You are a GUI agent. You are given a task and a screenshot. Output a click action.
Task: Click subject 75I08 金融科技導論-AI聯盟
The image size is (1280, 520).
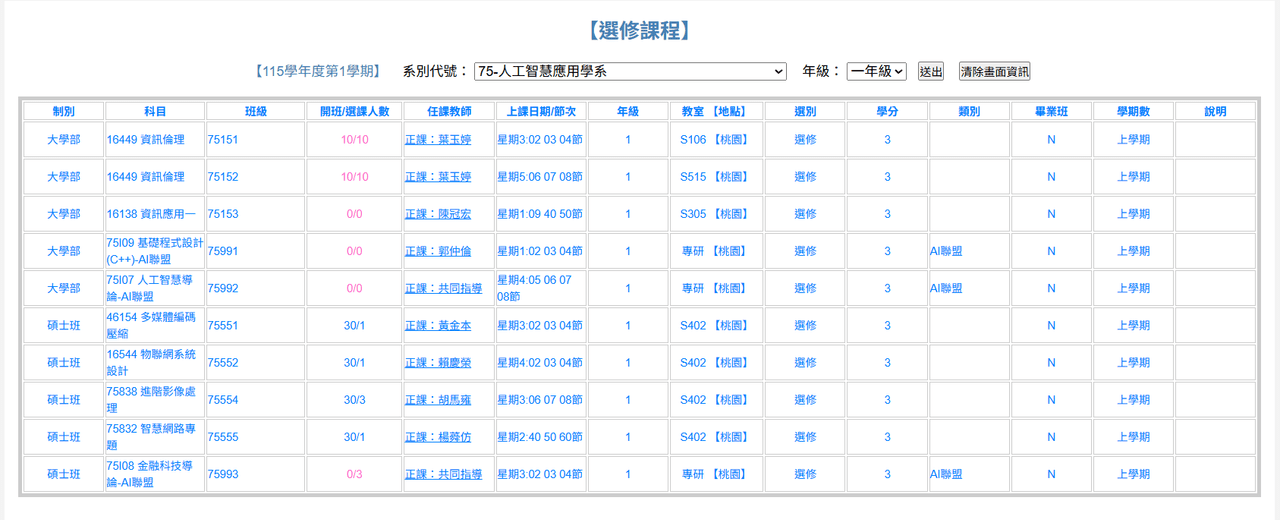(x=152, y=474)
